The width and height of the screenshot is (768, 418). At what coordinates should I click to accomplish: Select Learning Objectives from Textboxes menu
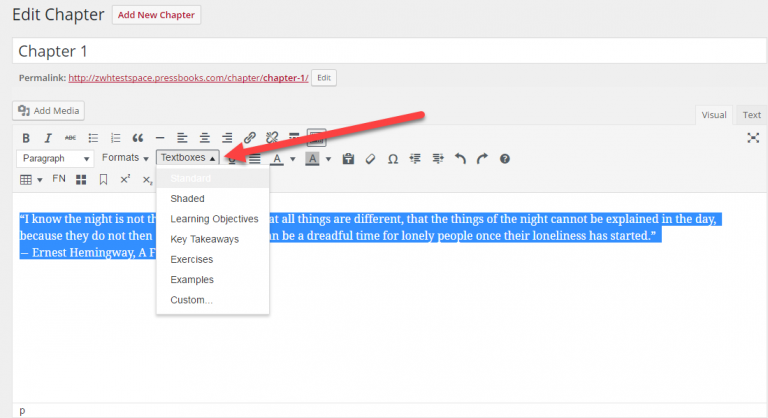[214, 219]
